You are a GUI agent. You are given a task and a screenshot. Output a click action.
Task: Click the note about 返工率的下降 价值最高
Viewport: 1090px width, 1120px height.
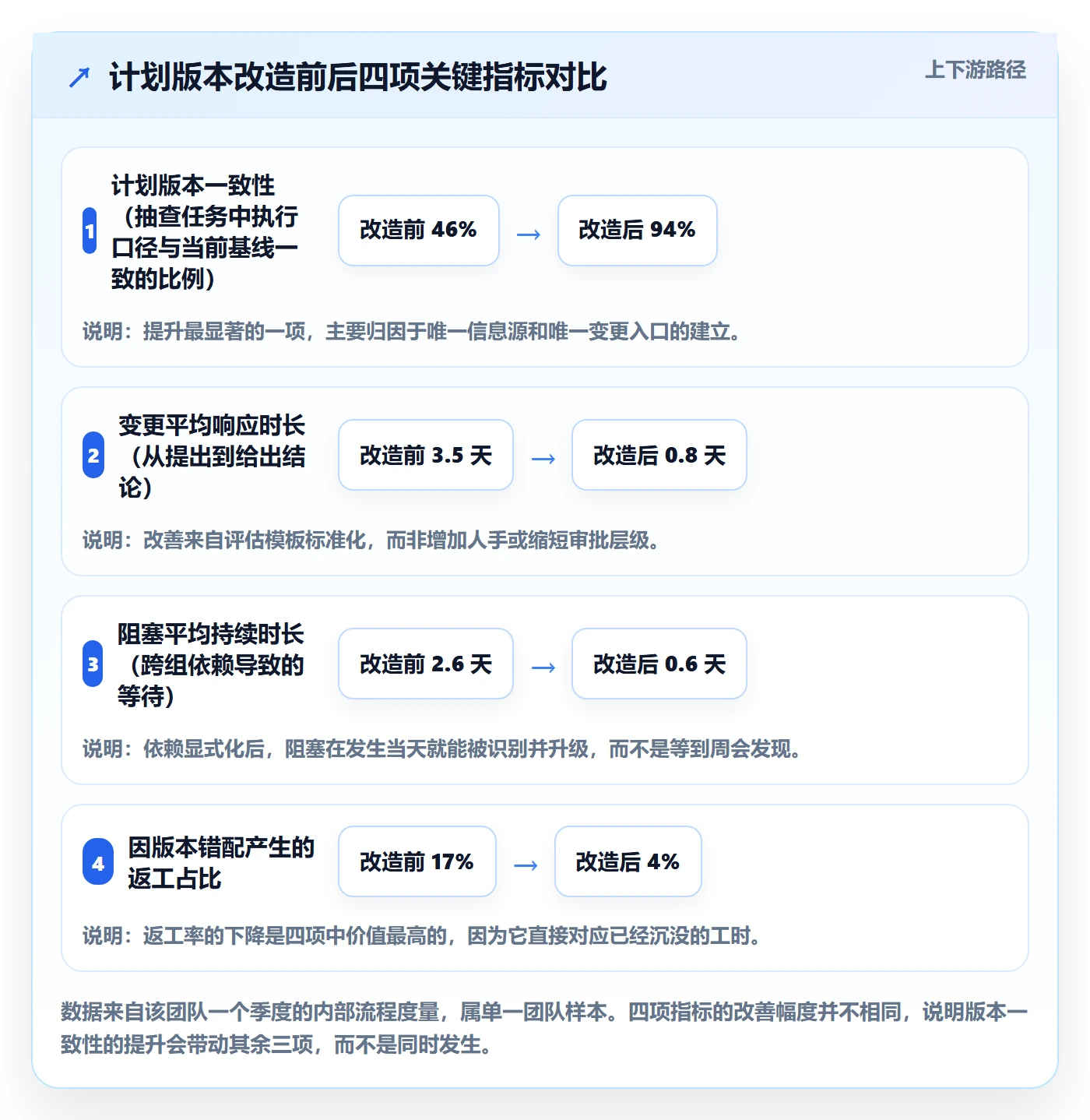[x=422, y=935]
